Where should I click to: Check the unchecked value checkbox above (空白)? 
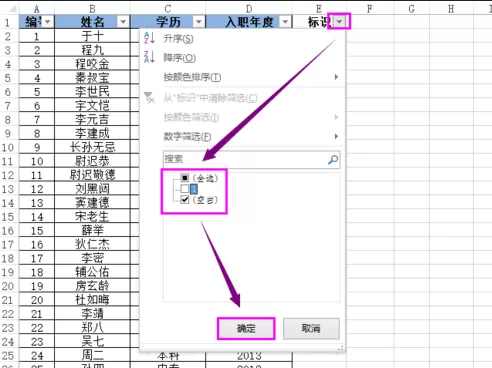[185, 189]
